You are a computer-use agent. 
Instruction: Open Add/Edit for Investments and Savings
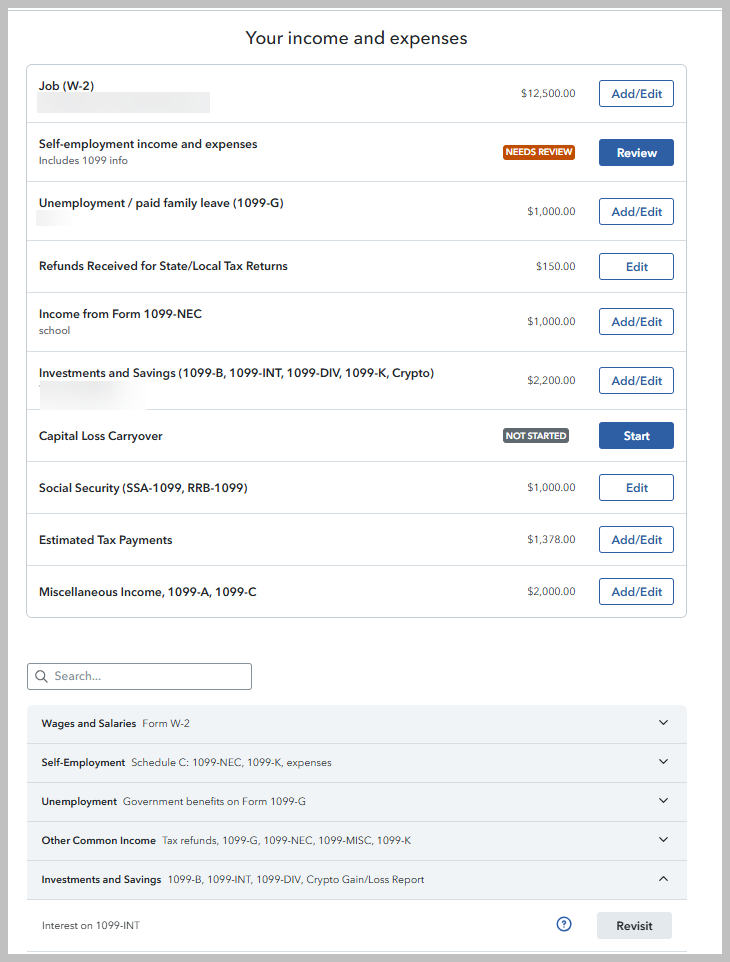[636, 381]
